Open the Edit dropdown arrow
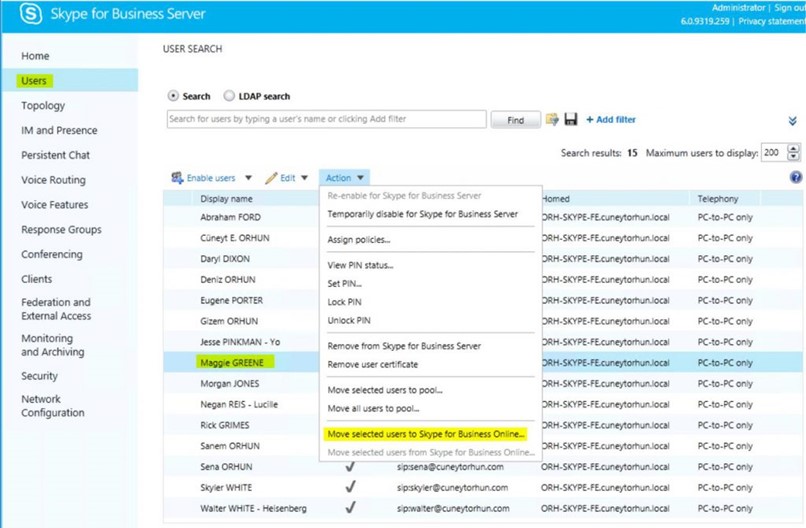806x528 pixels. (304, 178)
